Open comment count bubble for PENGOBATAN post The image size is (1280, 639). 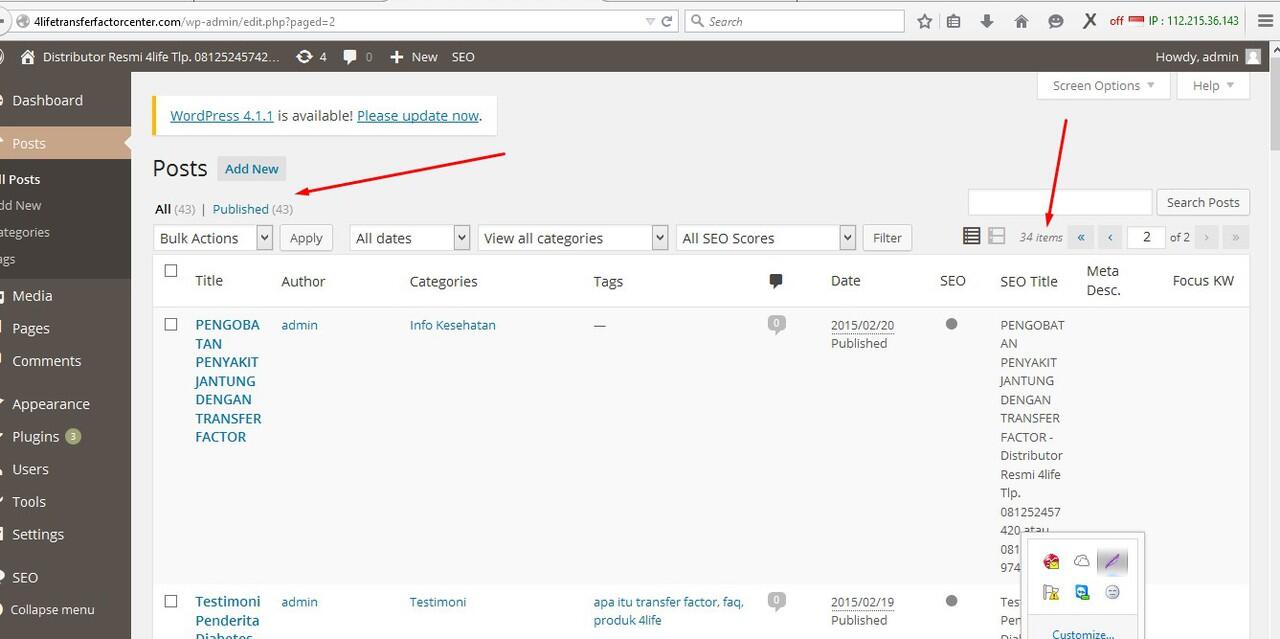pos(776,324)
